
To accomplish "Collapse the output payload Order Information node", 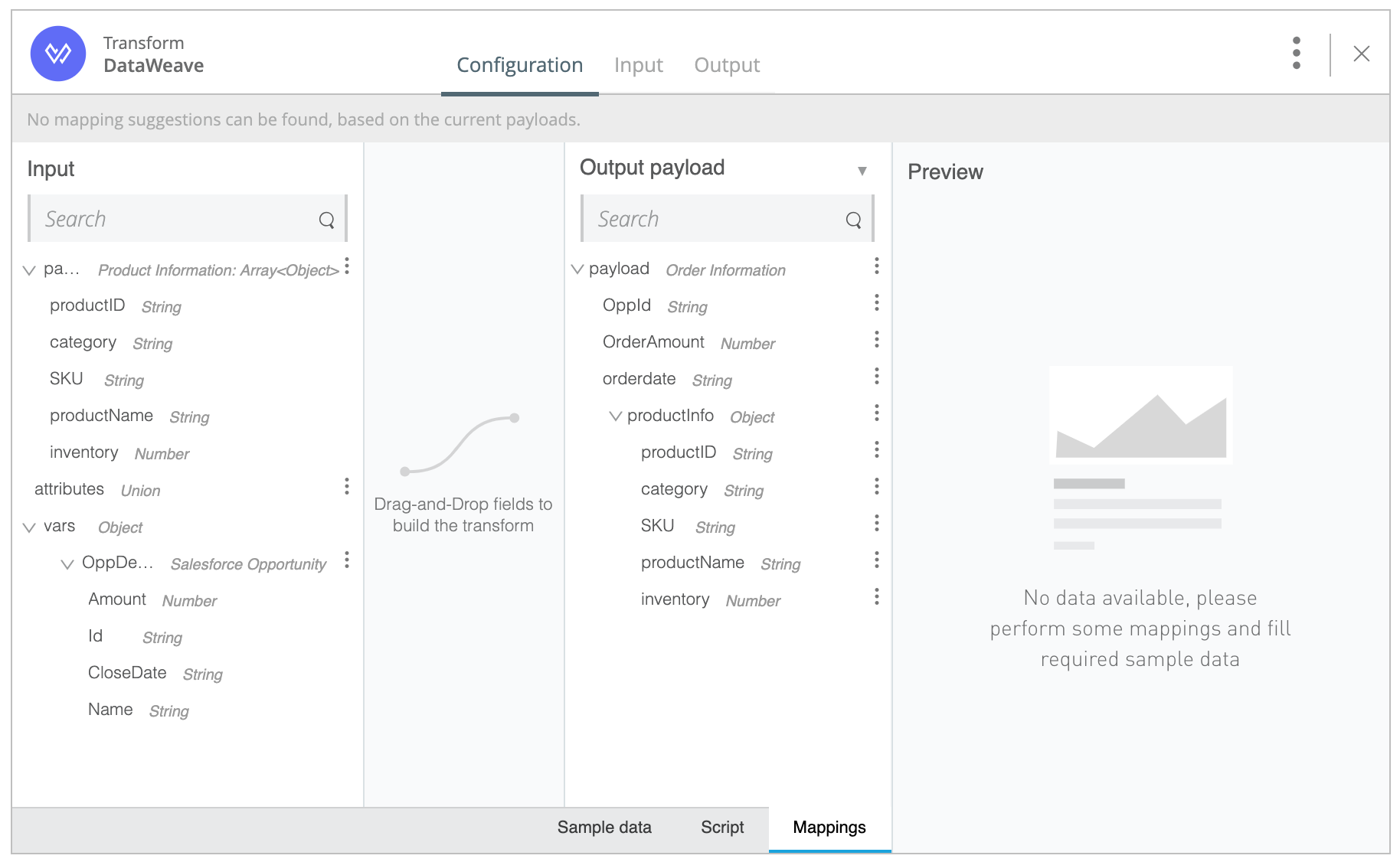I will [577, 269].
